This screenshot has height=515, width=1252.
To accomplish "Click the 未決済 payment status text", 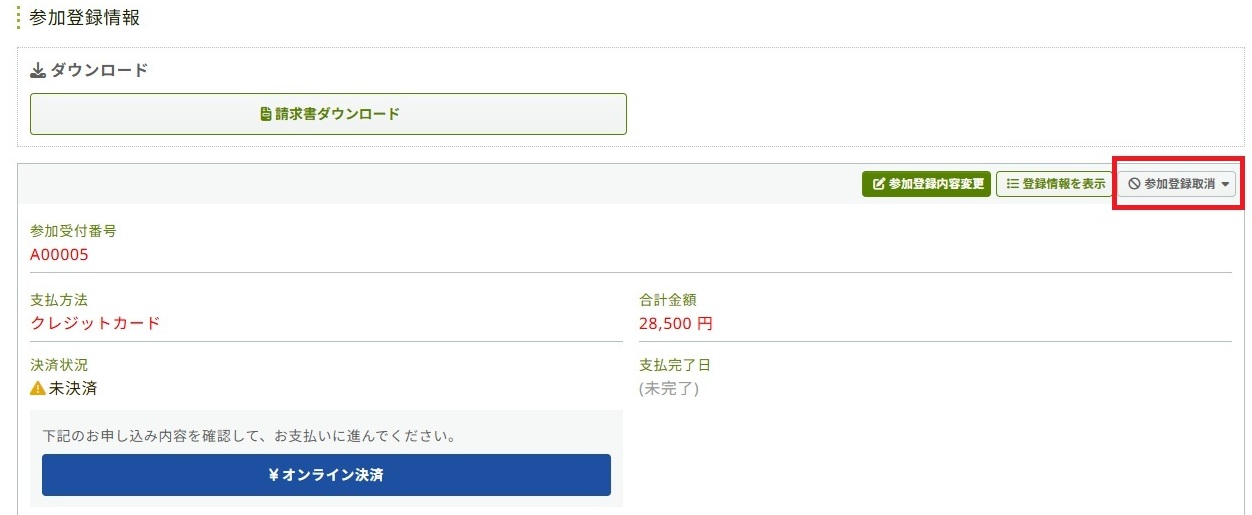I will 73,388.
